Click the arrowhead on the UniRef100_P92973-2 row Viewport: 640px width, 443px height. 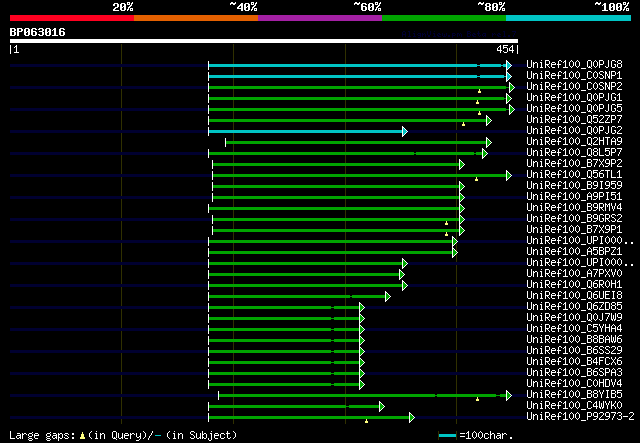412,418
